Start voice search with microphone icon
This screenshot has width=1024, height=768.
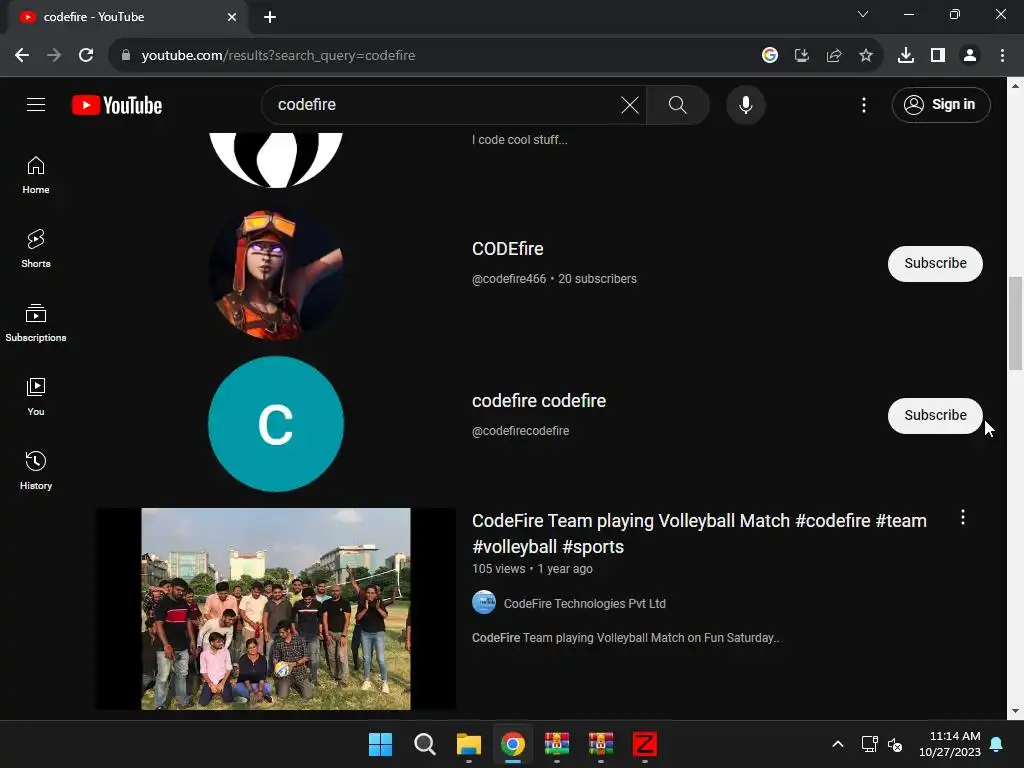coord(745,104)
